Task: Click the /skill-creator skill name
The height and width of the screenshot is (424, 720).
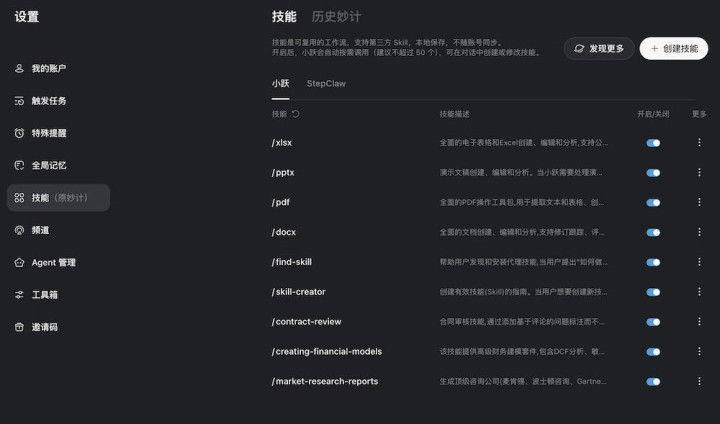Action: pyautogui.click(x=298, y=292)
